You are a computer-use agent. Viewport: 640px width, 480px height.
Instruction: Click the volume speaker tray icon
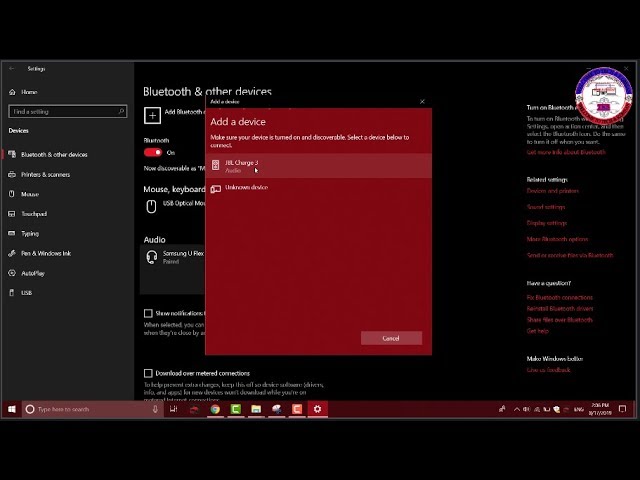pos(527,409)
